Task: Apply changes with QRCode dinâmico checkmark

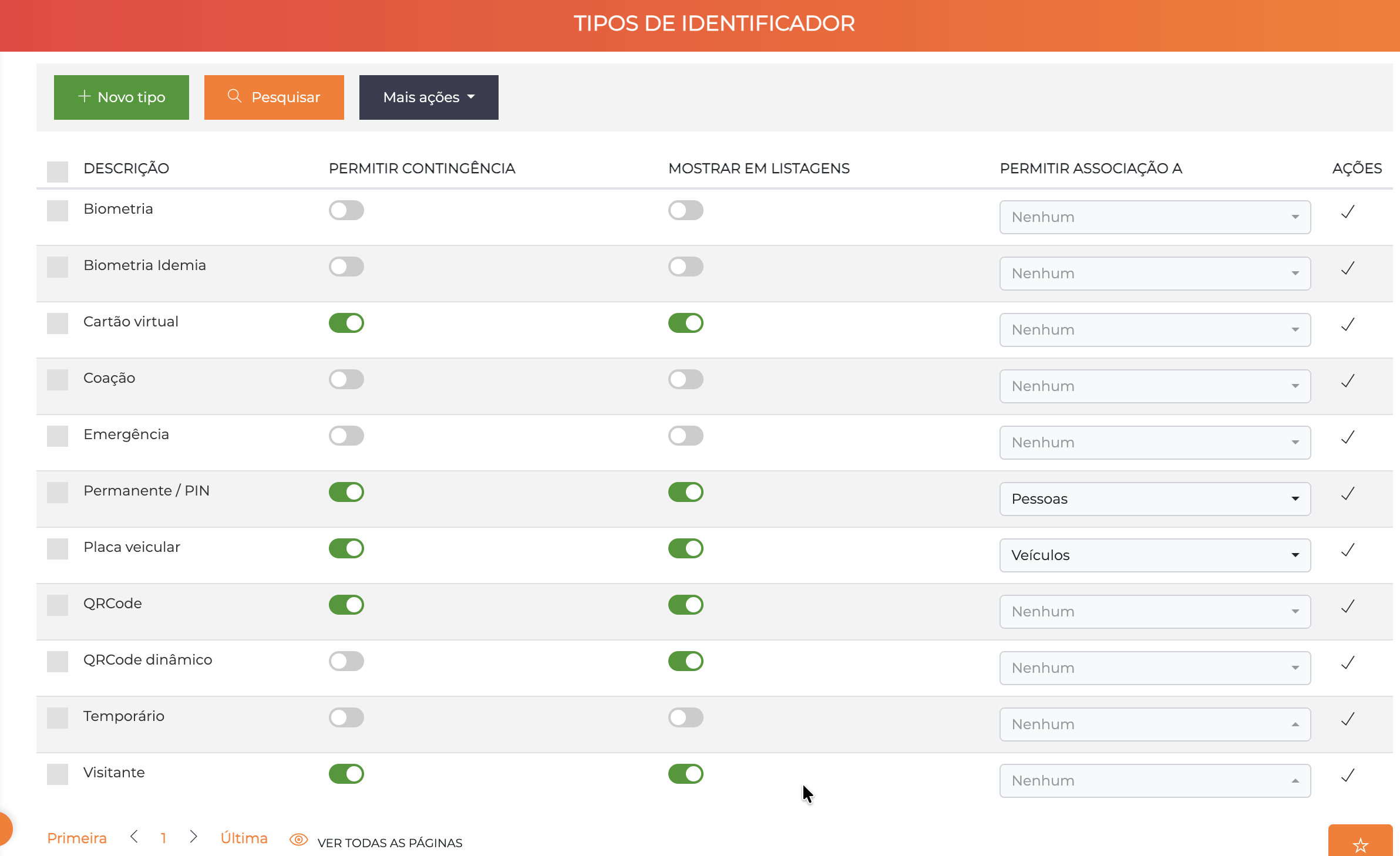Action: point(1348,663)
